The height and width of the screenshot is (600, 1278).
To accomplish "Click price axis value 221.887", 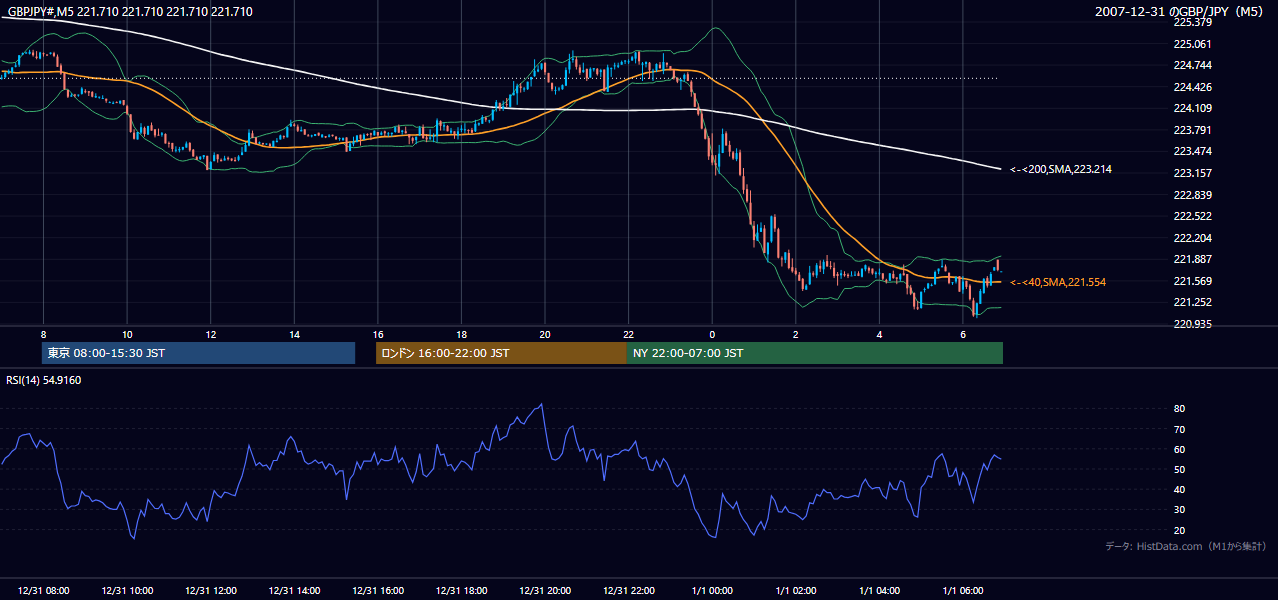I will coord(1192,260).
